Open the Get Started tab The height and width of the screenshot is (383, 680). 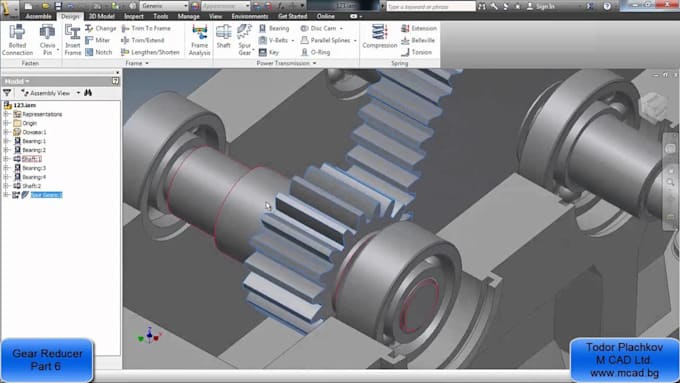(293, 16)
